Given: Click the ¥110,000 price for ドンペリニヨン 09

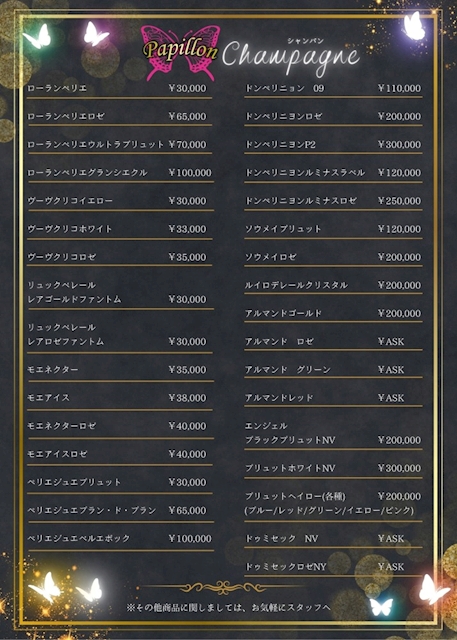Looking at the screenshot, I should [399, 88].
